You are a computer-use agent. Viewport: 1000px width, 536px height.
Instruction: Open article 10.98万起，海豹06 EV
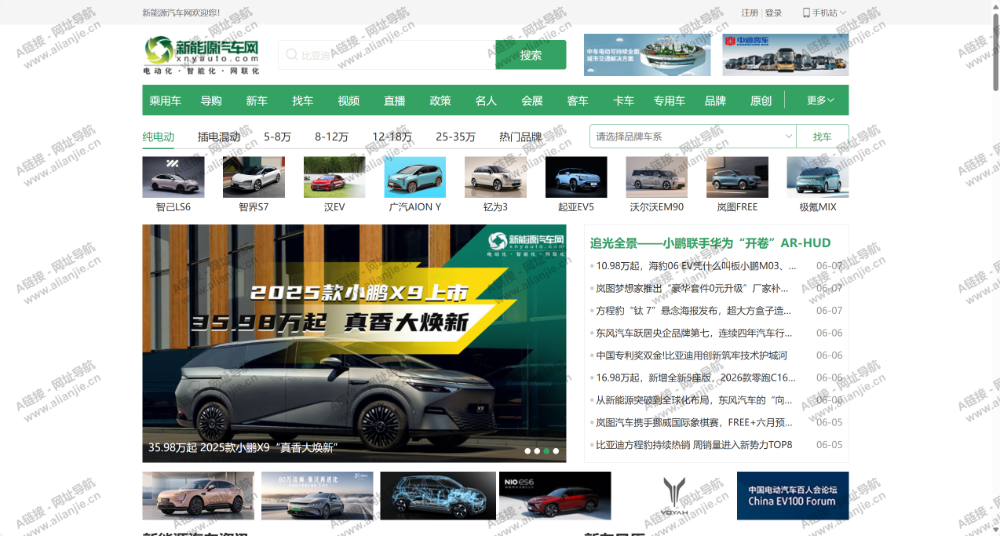pyautogui.click(x=696, y=266)
